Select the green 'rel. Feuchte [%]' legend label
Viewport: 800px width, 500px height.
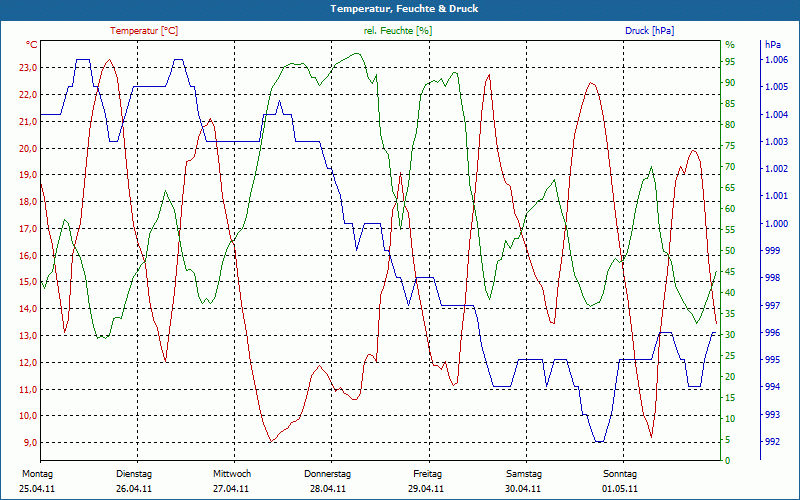coord(397,31)
